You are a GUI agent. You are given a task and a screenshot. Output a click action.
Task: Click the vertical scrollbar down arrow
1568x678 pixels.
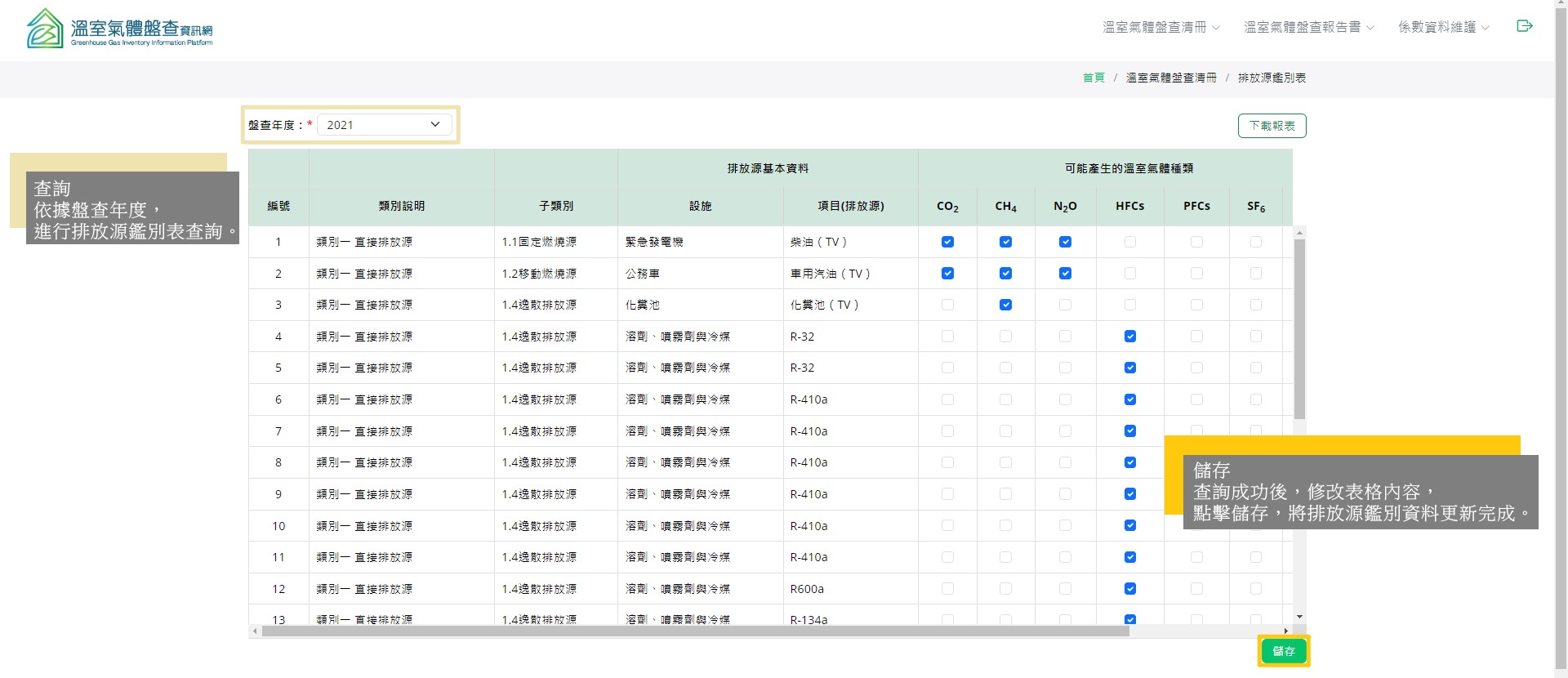(1299, 617)
